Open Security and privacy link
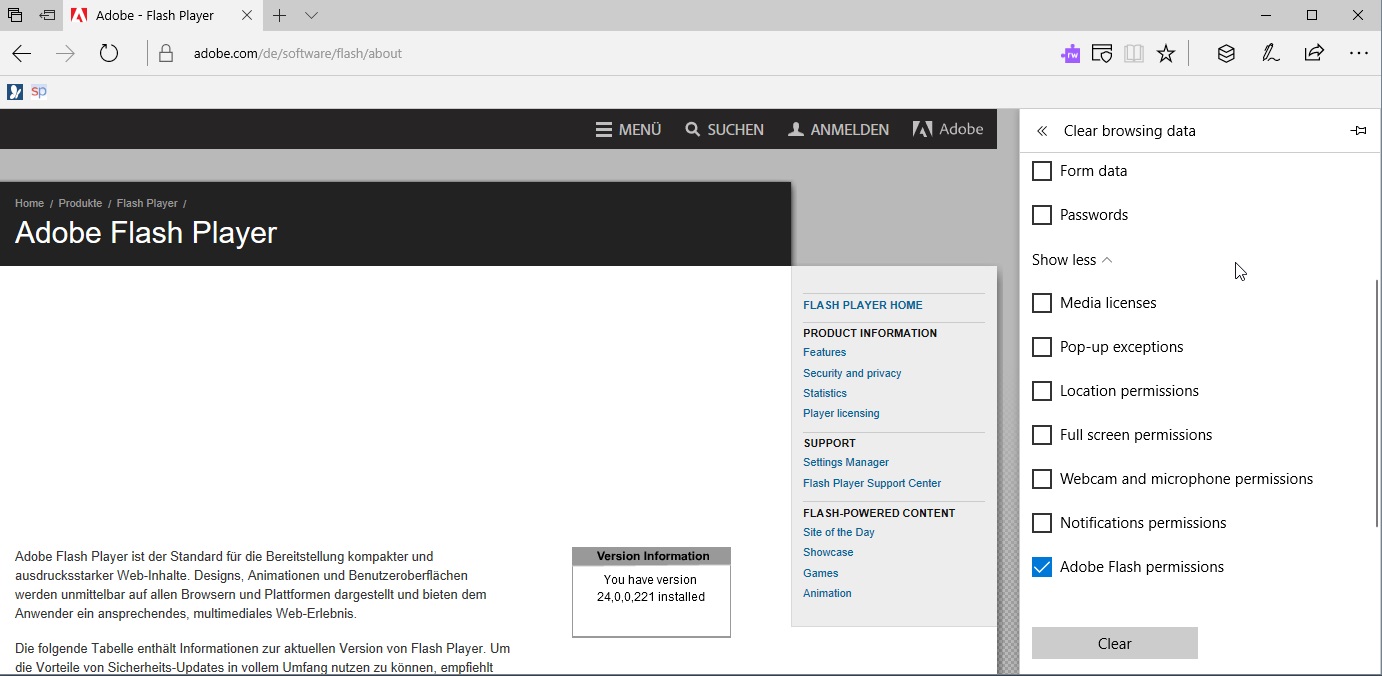This screenshot has height=676, width=1382. pyautogui.click(x=852, y=373)
